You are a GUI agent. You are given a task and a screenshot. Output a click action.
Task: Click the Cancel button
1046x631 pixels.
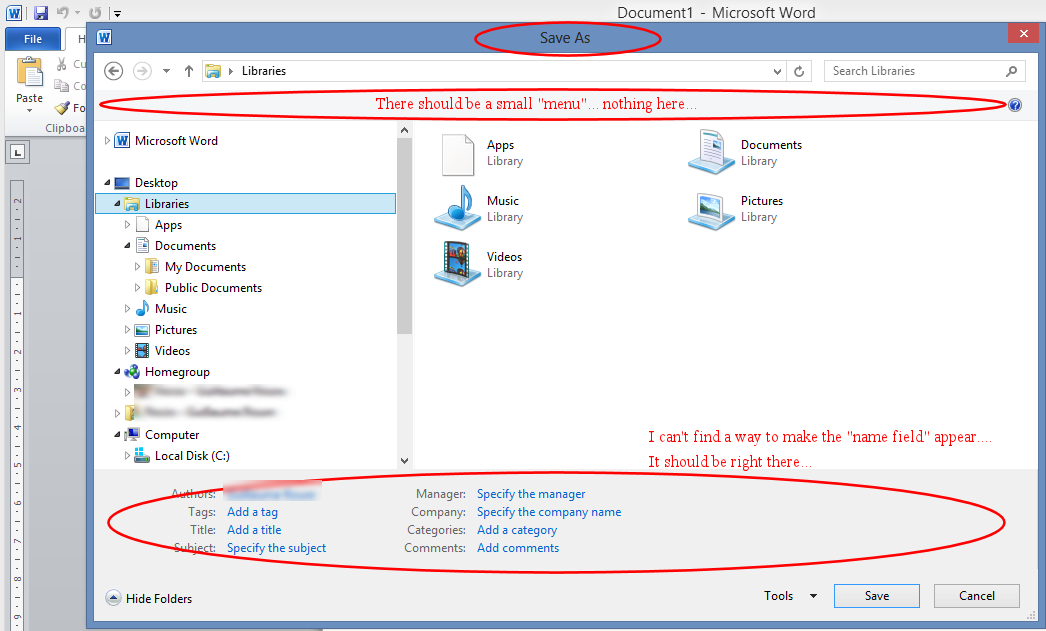[977, 596]
